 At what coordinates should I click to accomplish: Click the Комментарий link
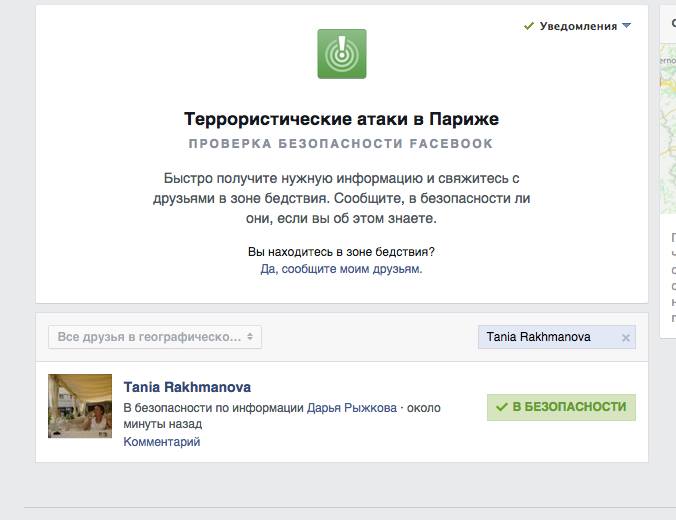point(162,442)
